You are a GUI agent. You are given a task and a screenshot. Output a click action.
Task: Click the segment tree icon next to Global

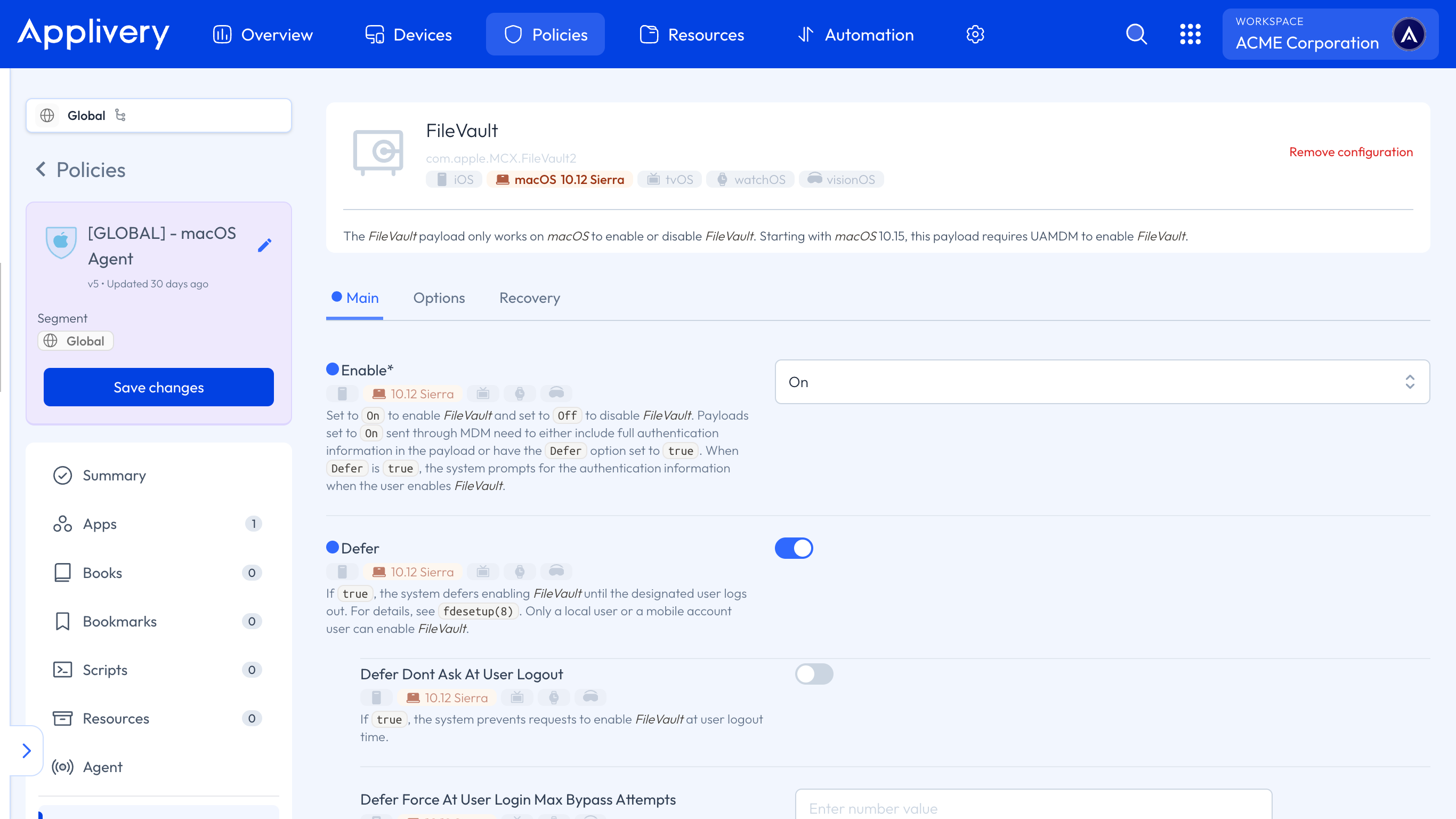tap(120, 115)
